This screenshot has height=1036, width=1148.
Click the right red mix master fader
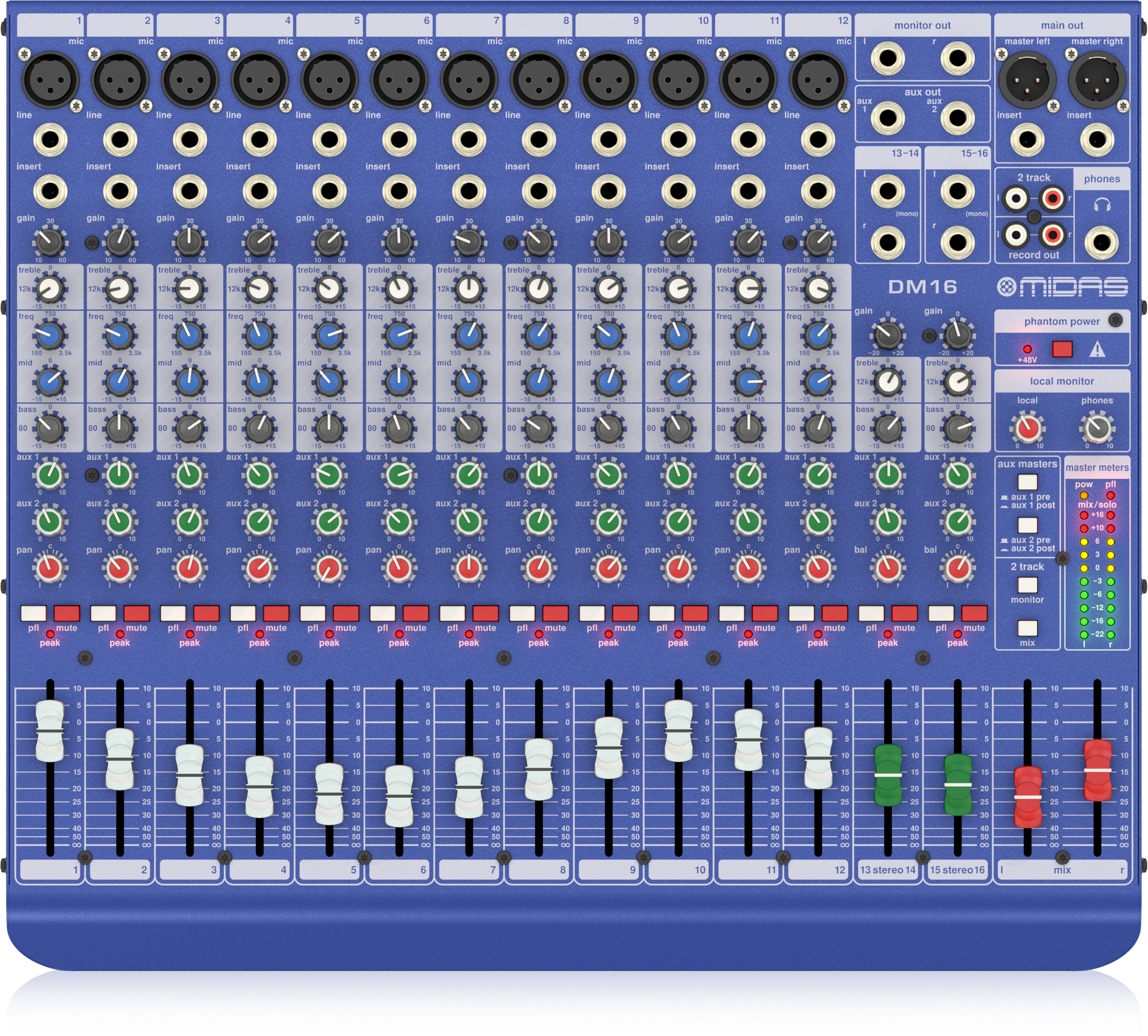coord(1097,770)
